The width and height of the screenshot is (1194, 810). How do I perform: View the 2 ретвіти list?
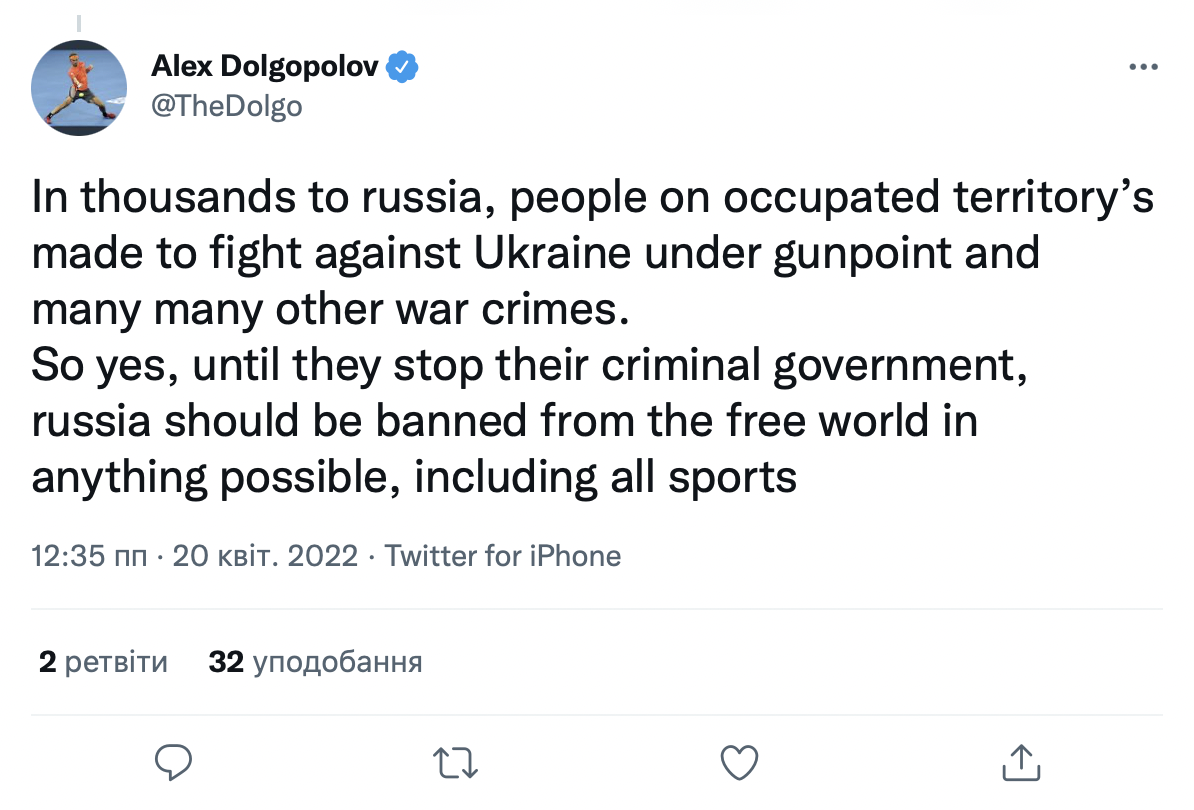103,662
